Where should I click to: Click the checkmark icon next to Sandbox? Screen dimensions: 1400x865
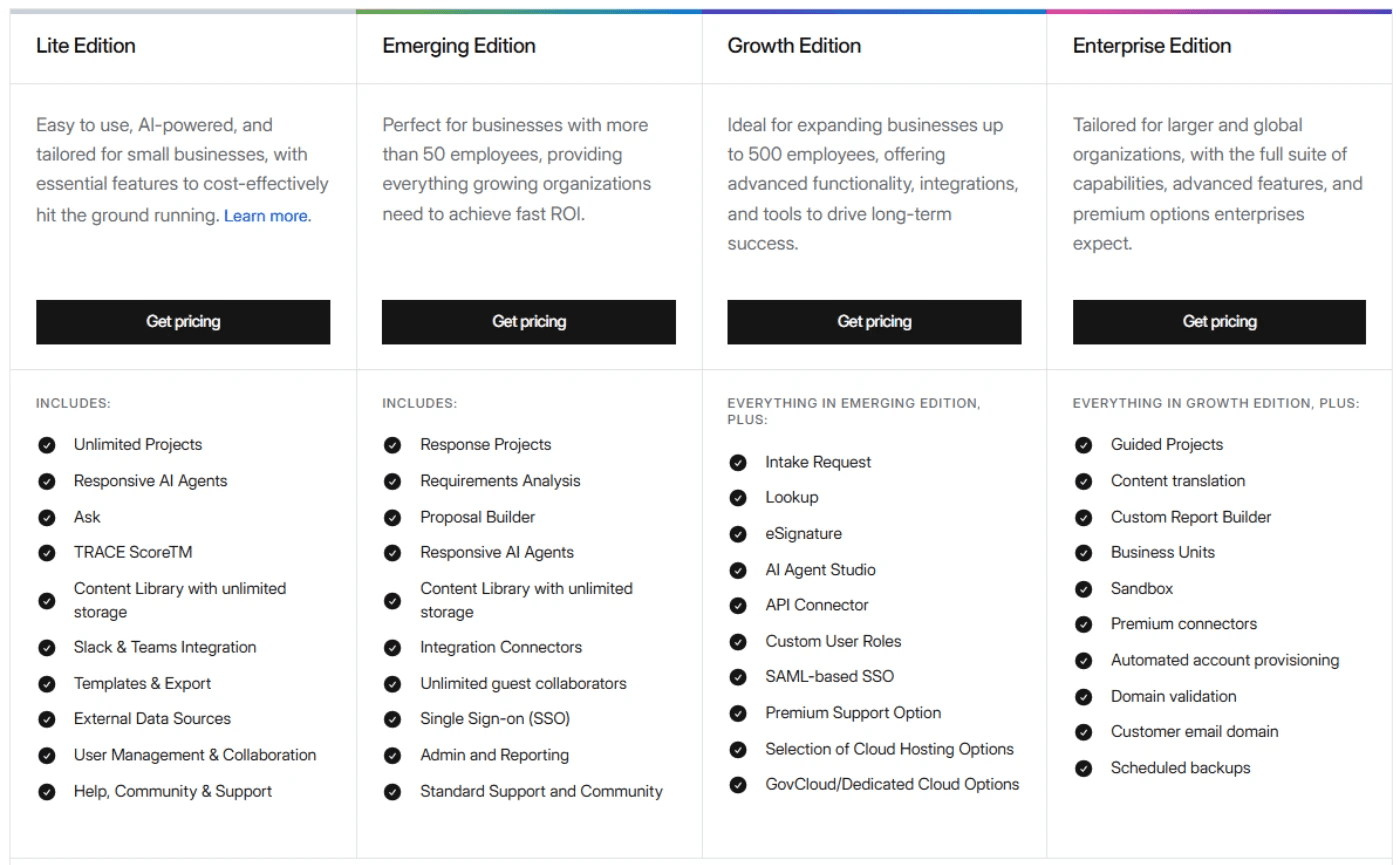point(1083,588)
